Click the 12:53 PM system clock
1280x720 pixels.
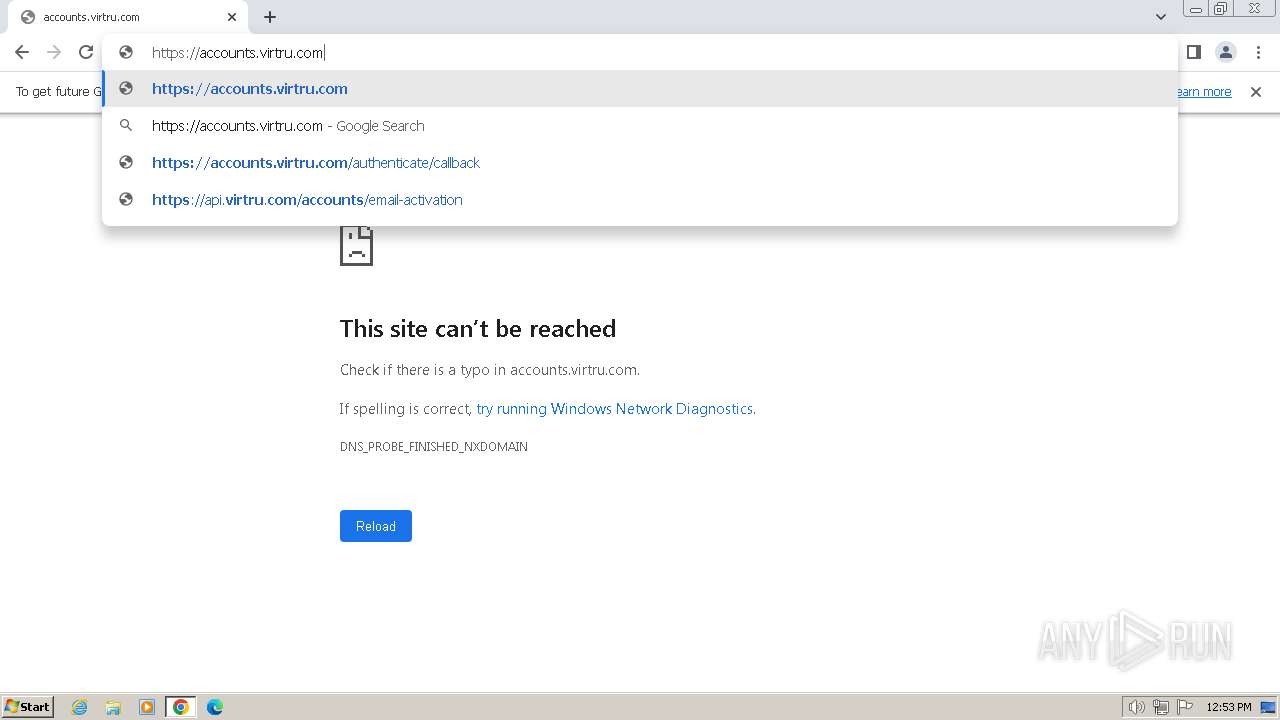click(x=1229, y=707)
